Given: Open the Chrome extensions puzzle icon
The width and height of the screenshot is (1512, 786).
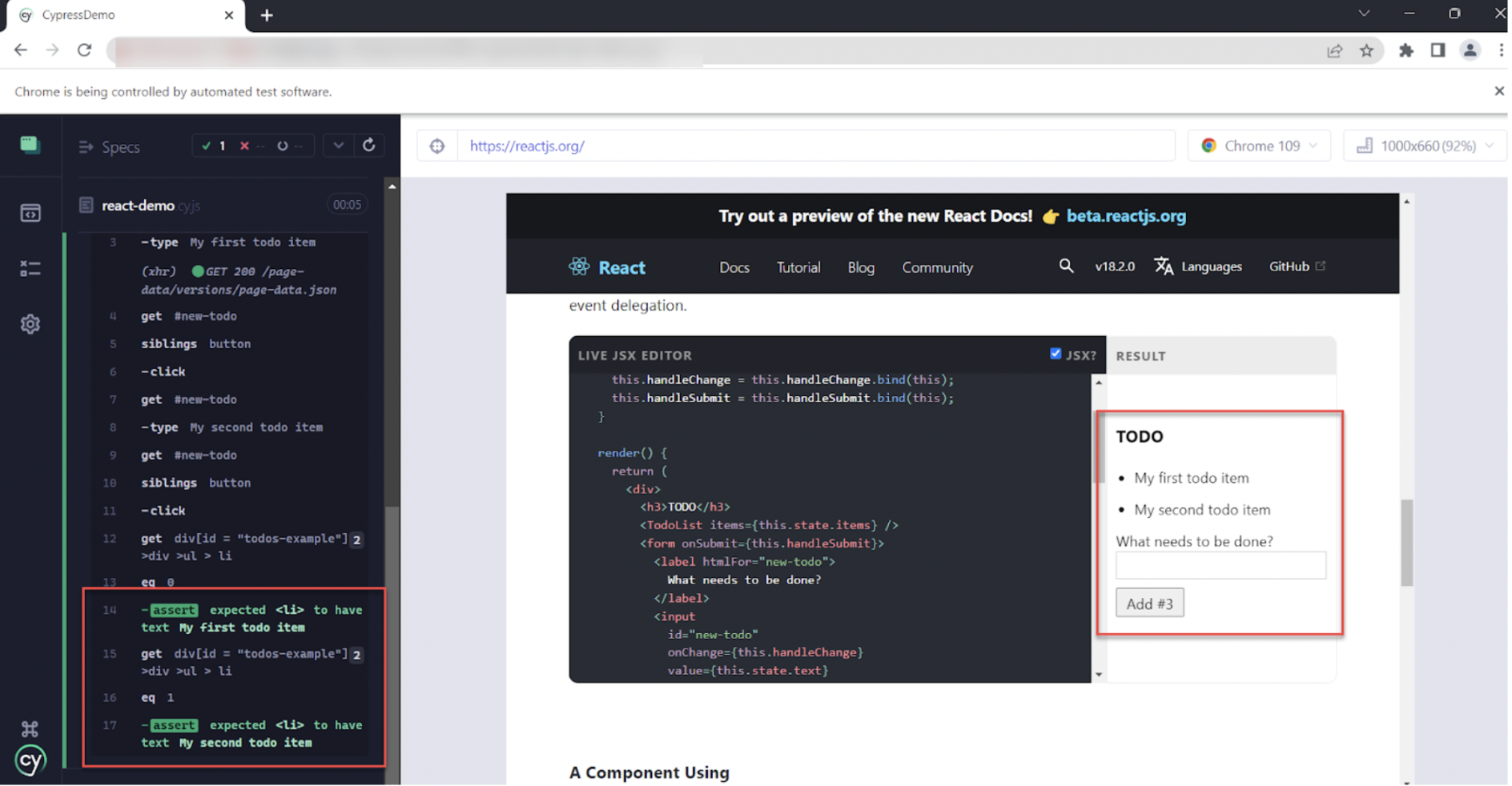Looking at the screenshot, I should coord(1406,50).
